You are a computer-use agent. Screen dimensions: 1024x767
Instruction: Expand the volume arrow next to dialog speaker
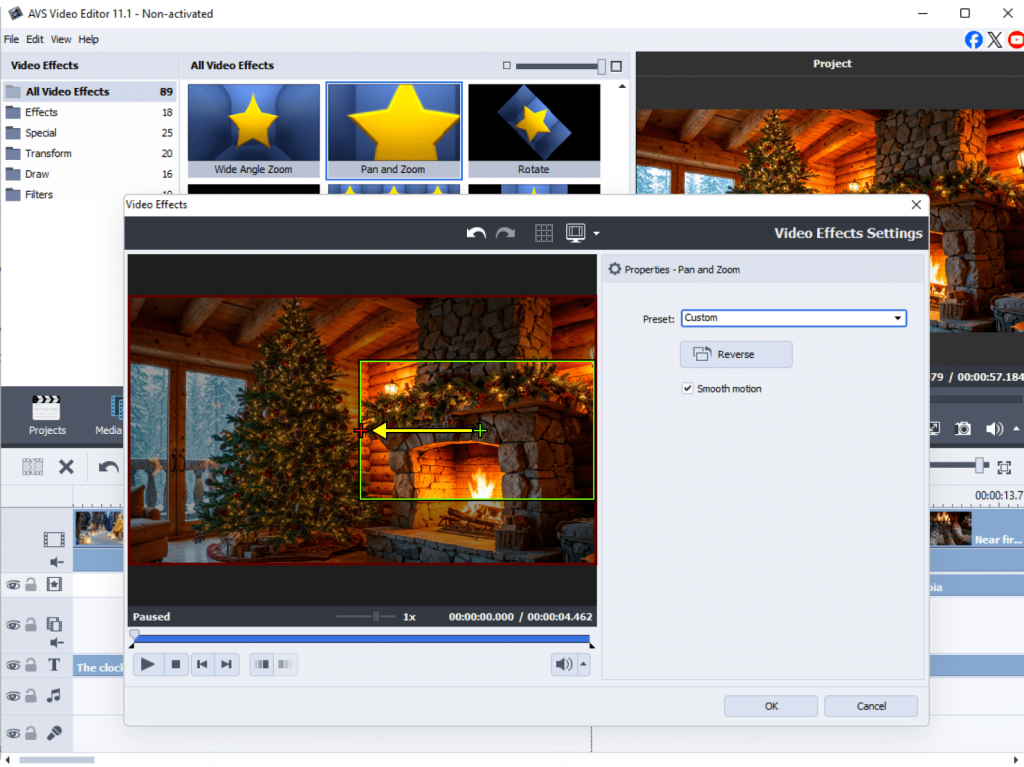[584, 664]
